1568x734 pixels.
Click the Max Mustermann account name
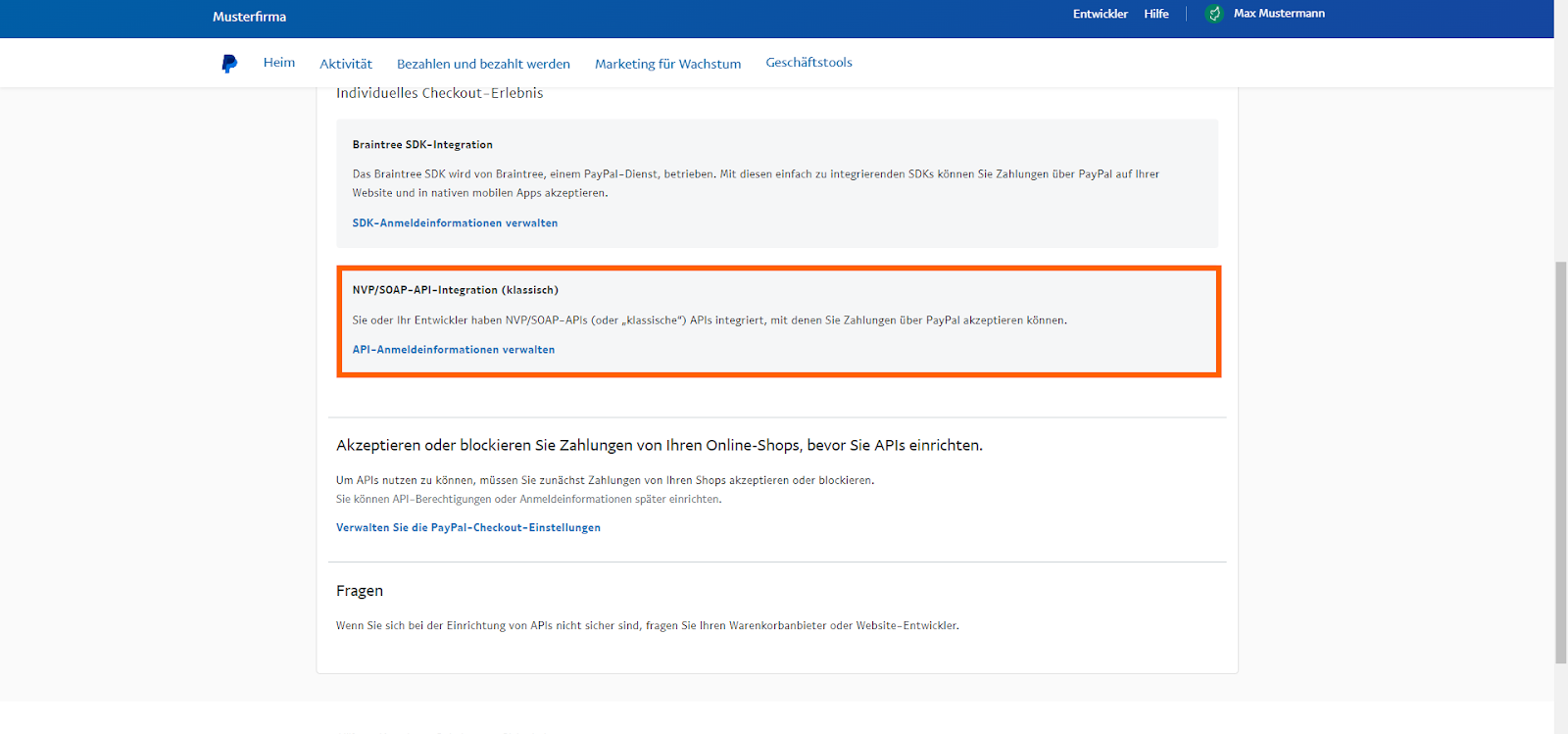click(1279, 14)
